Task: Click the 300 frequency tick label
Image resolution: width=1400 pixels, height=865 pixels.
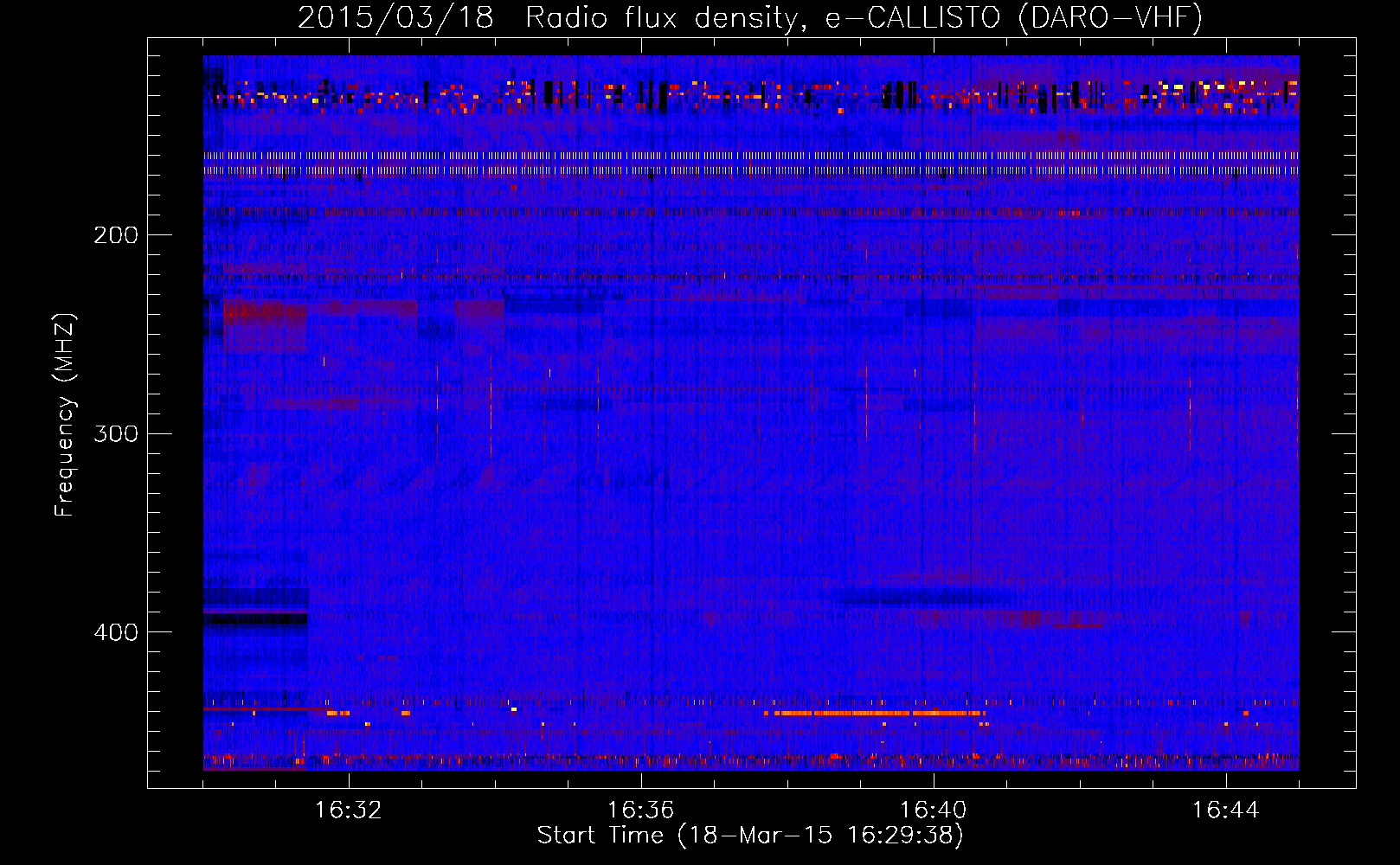Action: click(116, 433)
